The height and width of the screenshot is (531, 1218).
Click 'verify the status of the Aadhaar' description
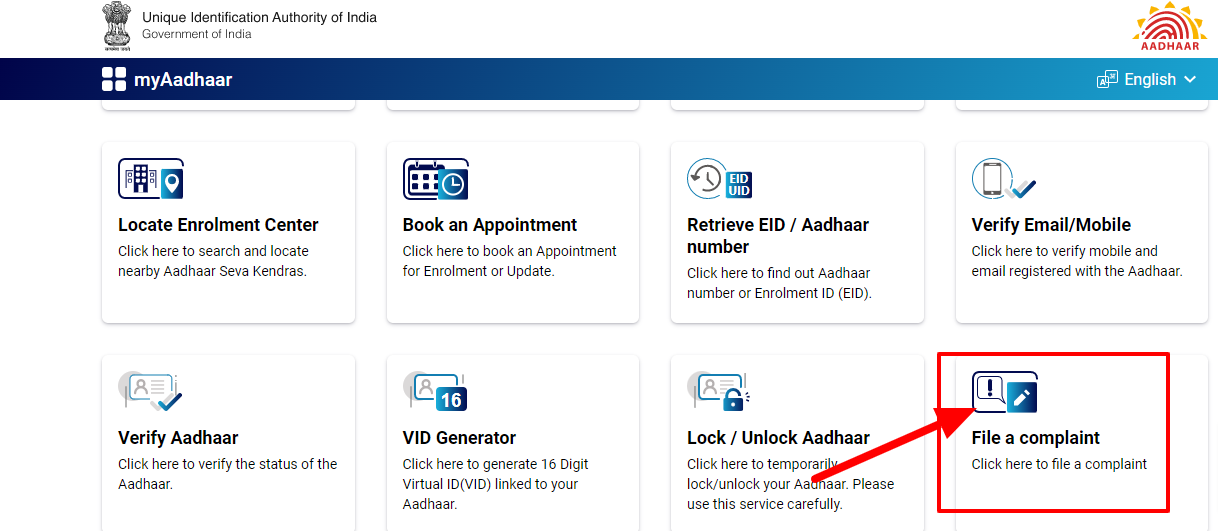point(228,474)
